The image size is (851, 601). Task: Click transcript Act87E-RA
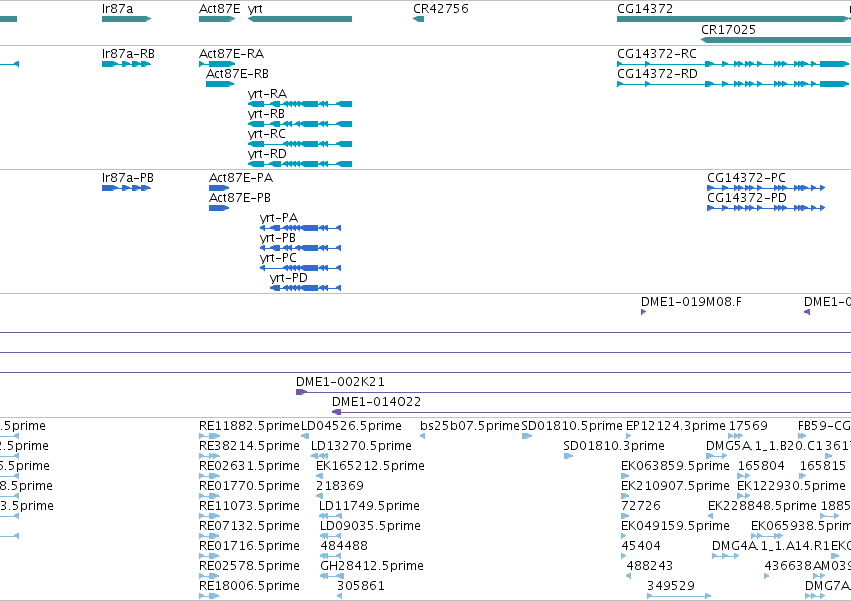(217, 64)
